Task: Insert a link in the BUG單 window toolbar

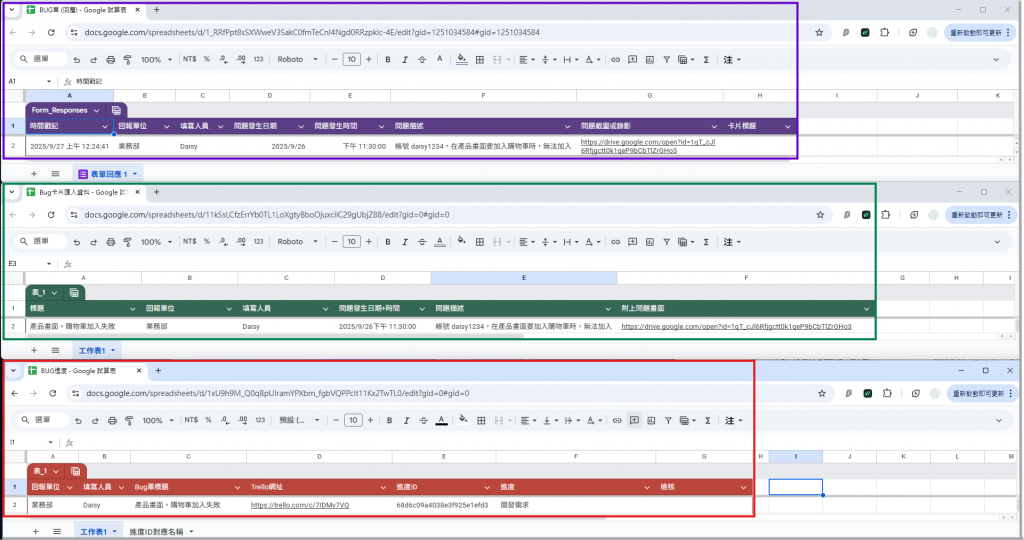Action: [x=615, y=59]
